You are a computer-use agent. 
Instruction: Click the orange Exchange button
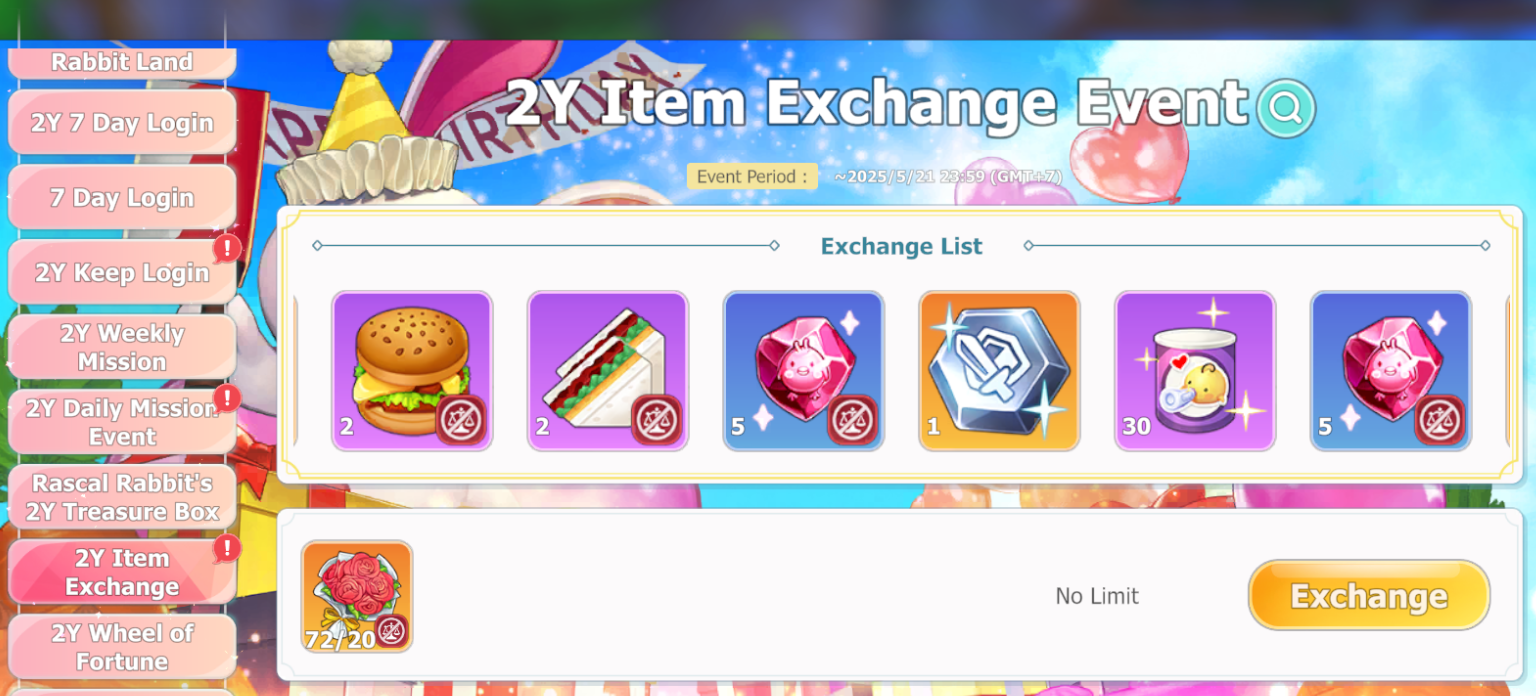(x=1369, y=595)
